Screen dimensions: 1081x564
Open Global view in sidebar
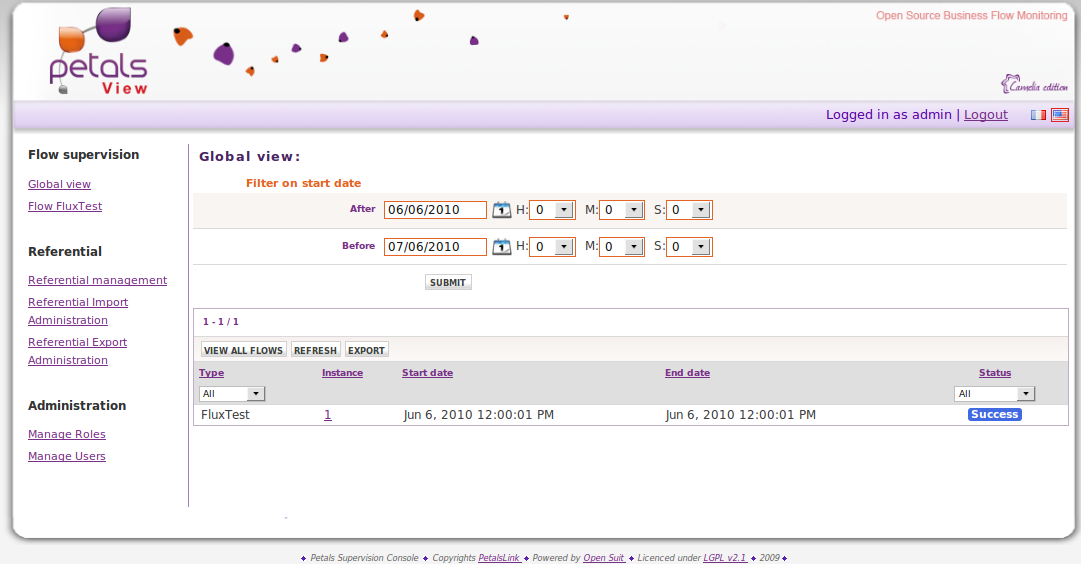59,184
